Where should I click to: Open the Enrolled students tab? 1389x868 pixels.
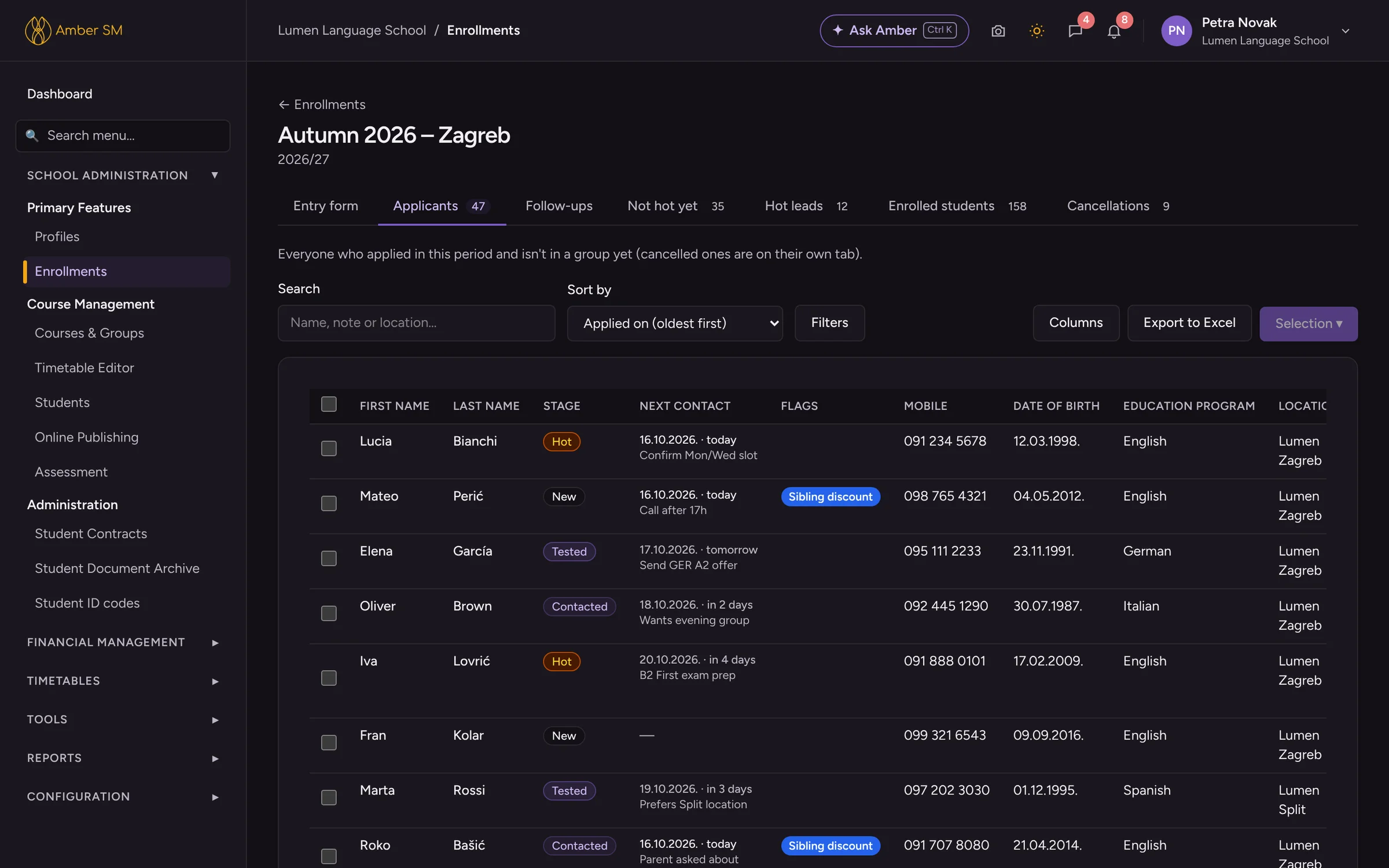pyautogui.click(x=957, y=206)
